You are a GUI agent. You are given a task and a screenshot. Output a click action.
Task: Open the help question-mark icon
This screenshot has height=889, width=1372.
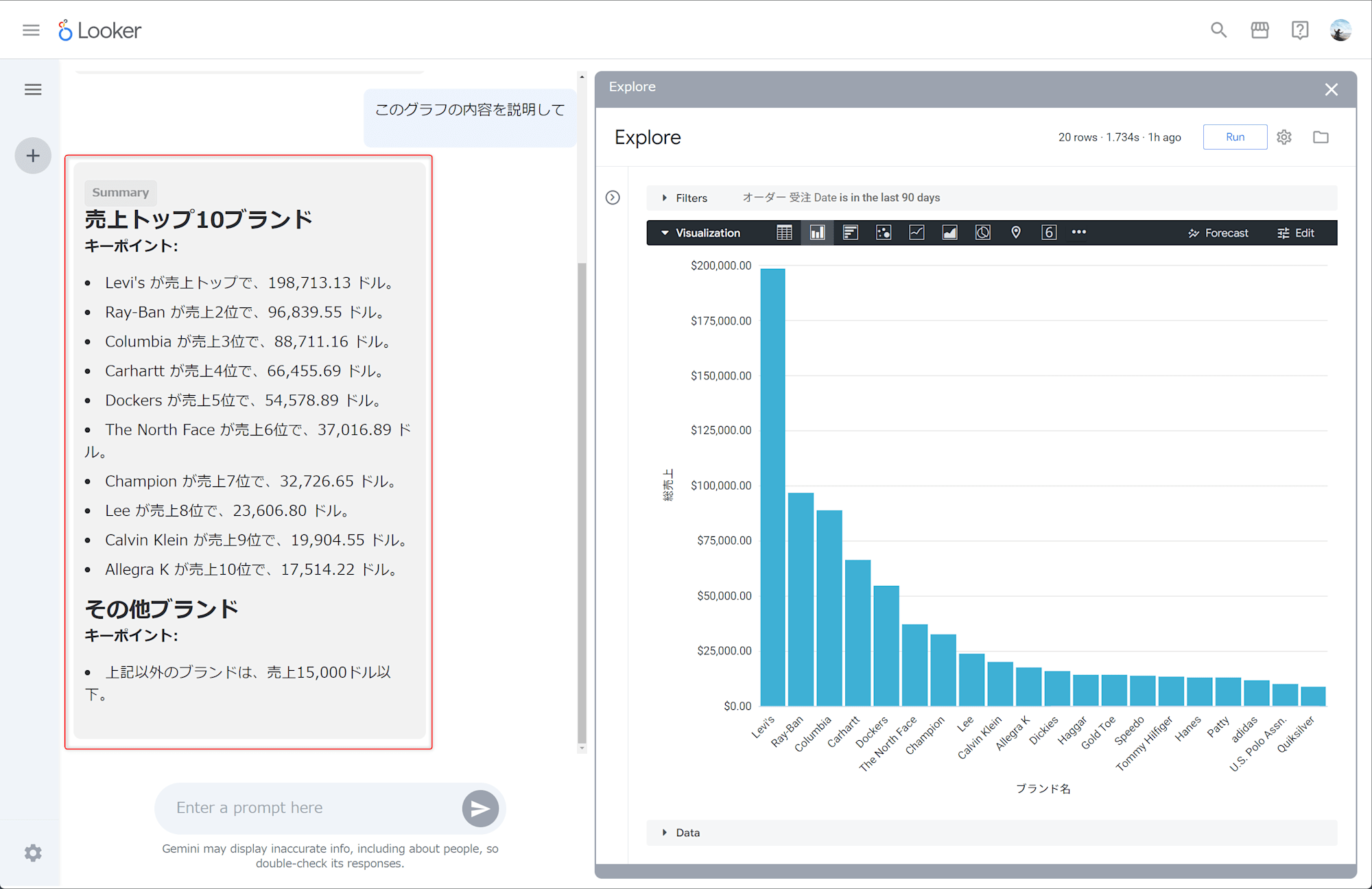point(1300,30)
